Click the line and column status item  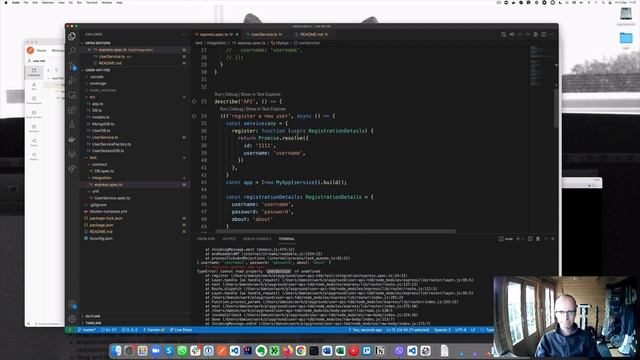(x=408, y=330)
